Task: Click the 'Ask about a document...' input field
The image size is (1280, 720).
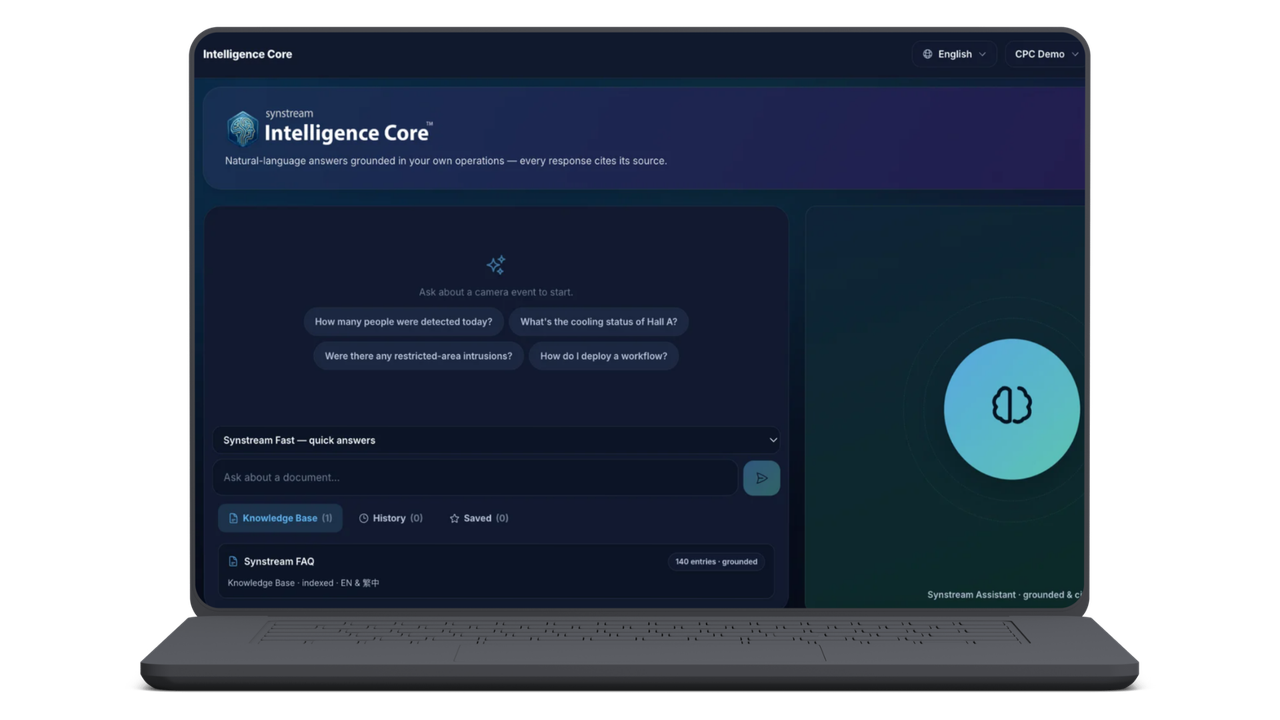Action: (x=475, y=478)
